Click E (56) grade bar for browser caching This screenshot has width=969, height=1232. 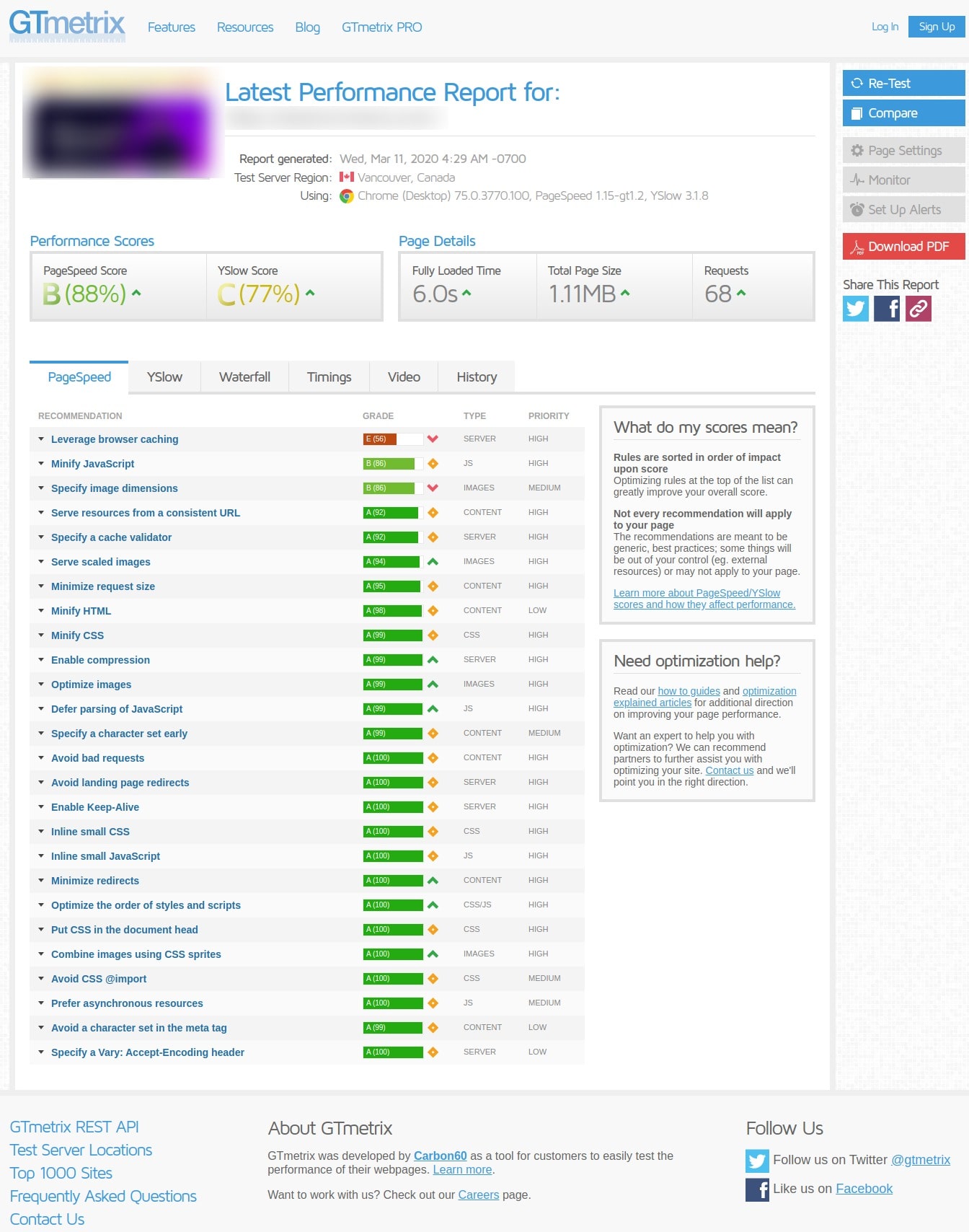(393, 439)
